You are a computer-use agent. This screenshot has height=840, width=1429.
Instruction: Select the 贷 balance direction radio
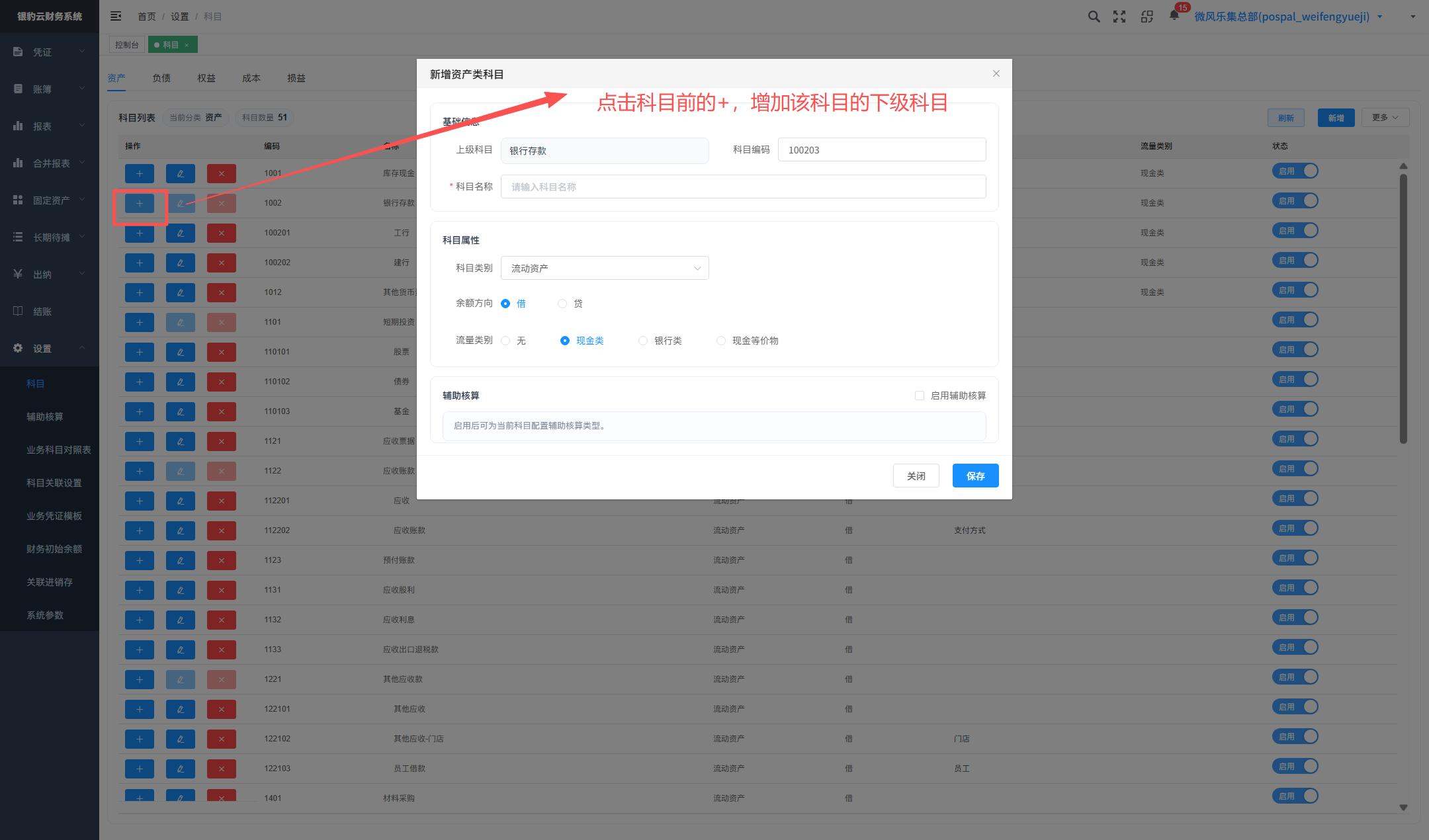(x=562, y=304)
